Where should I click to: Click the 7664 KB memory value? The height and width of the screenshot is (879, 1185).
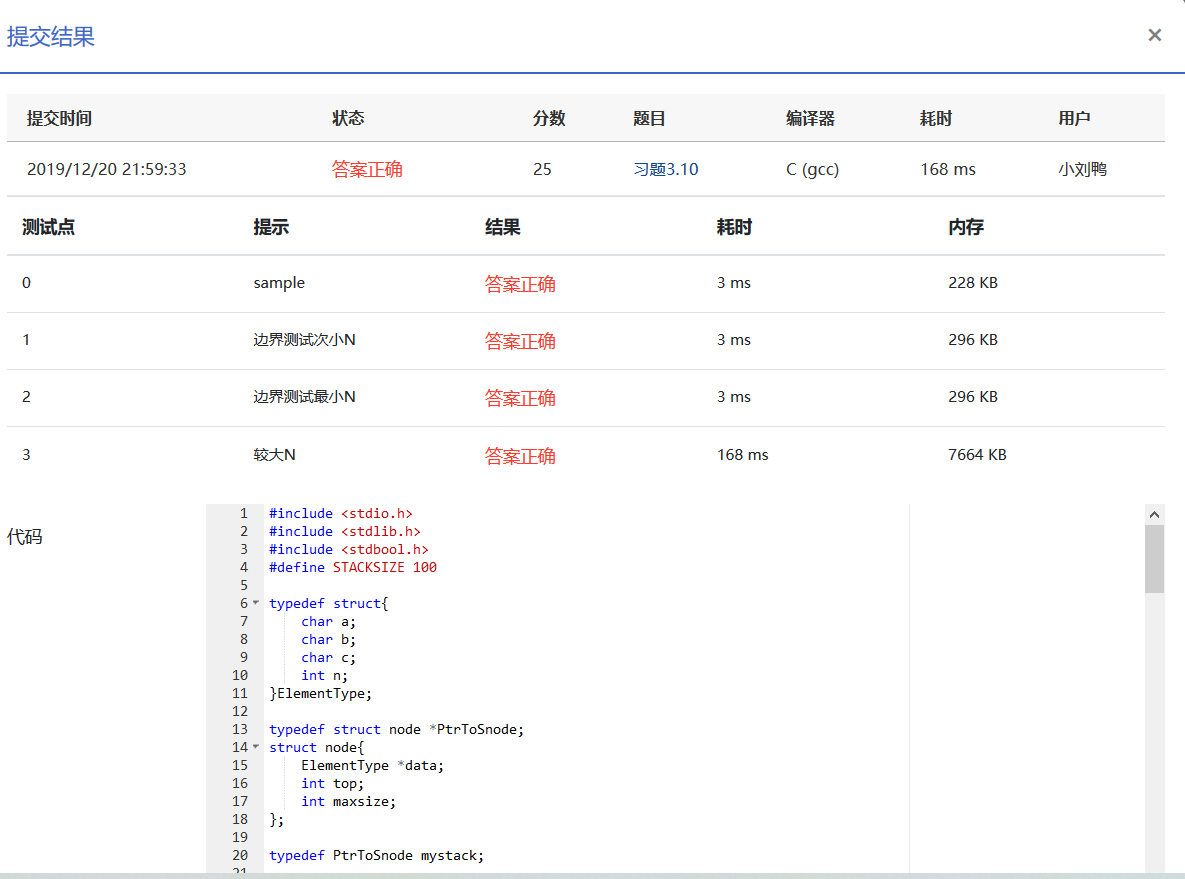(977, 455)
